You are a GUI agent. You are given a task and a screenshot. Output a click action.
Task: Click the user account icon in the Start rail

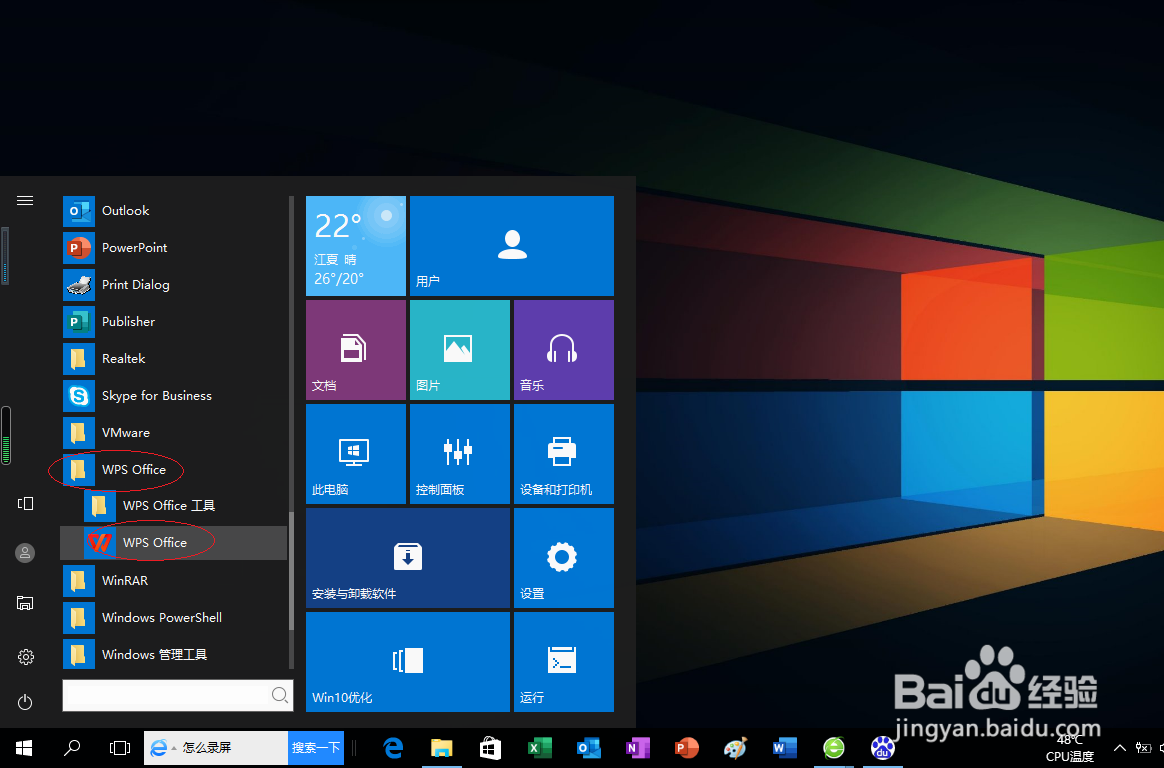coord(25,553)
